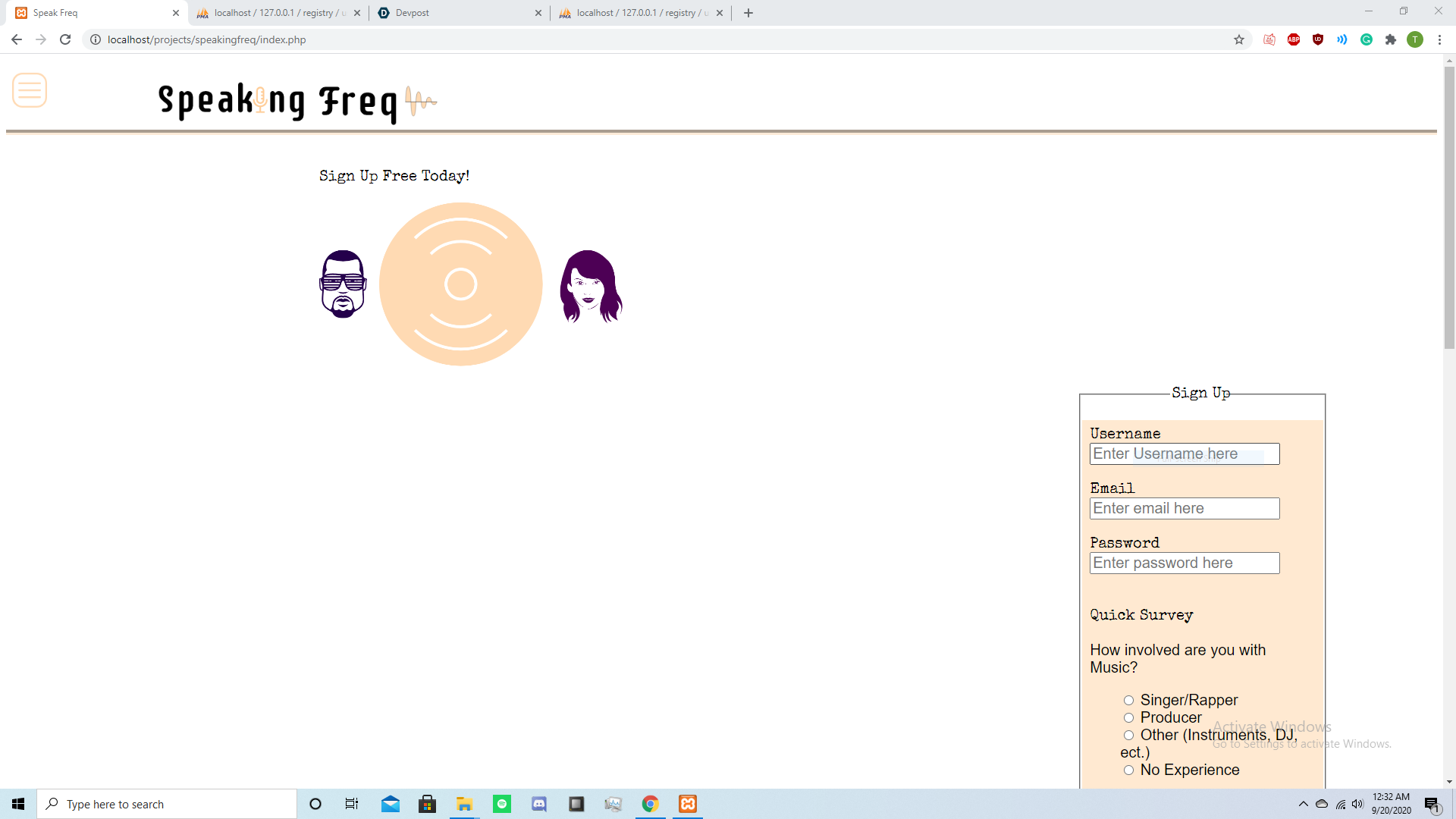Open the Chrome three-dot menu

pyautogui.click(x=1439, y=39)
